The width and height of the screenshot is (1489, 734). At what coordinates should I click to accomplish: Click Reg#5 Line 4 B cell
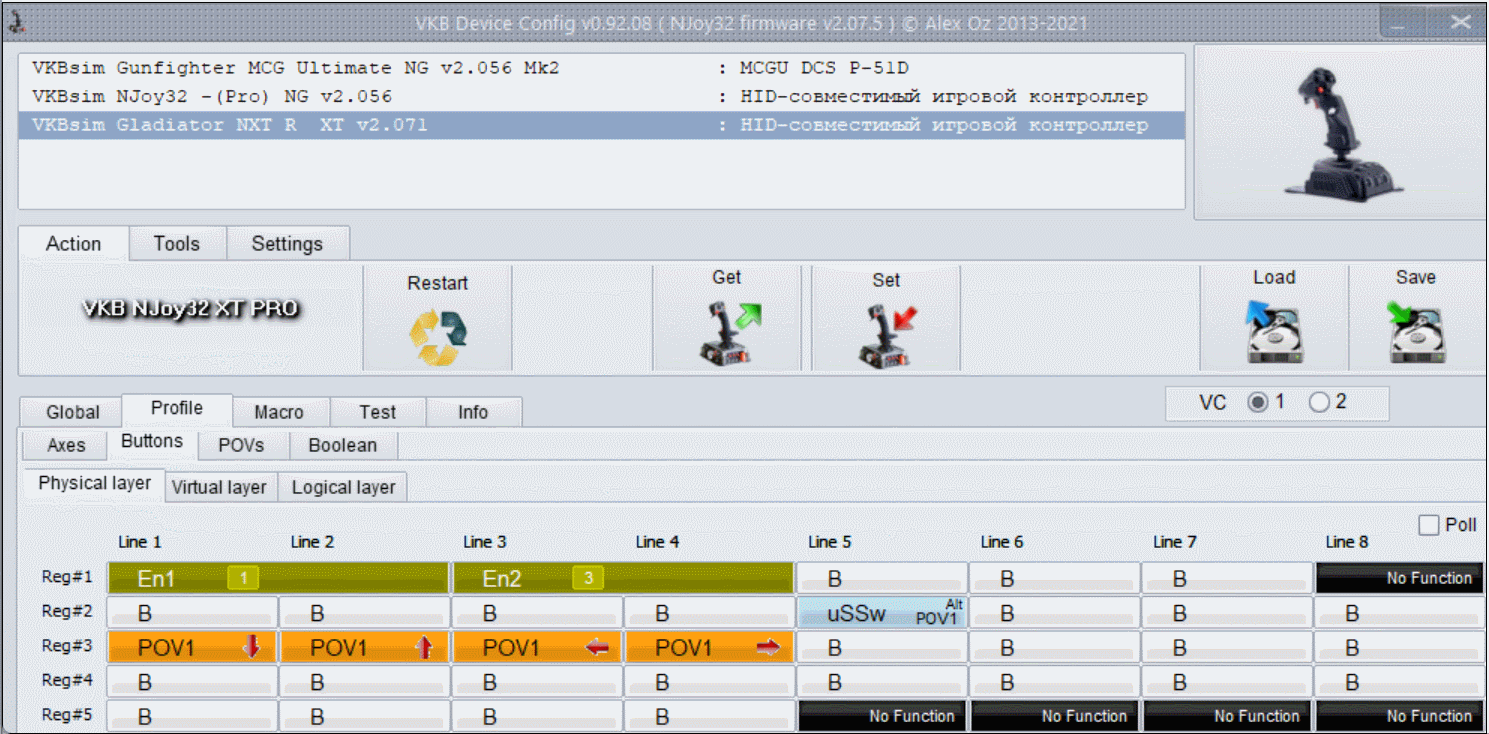(x=710, y=716)
